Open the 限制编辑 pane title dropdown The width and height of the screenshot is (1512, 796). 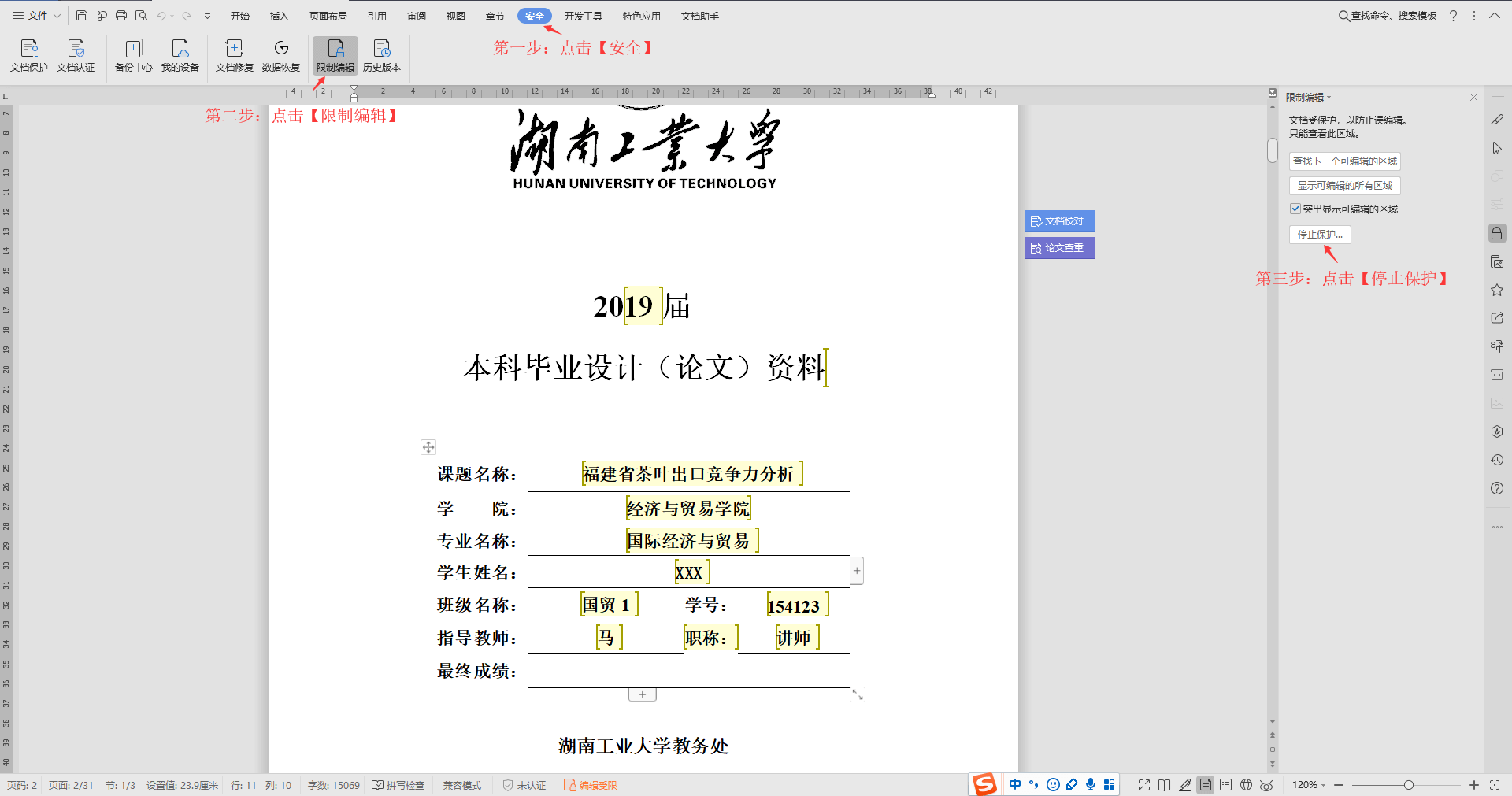(1329, 98)
